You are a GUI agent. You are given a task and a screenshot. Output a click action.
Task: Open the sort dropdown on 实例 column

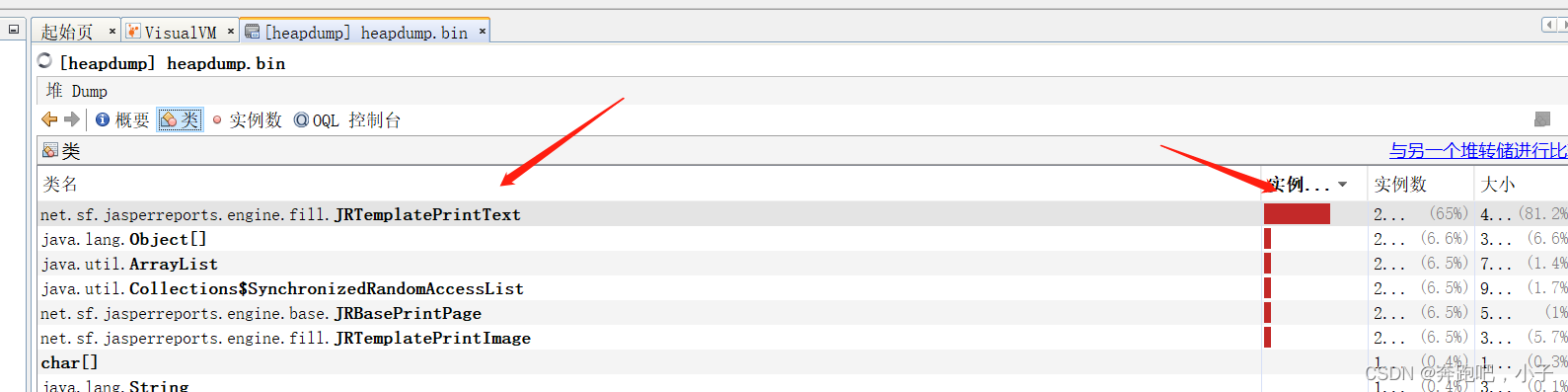tap(1342, 185)
